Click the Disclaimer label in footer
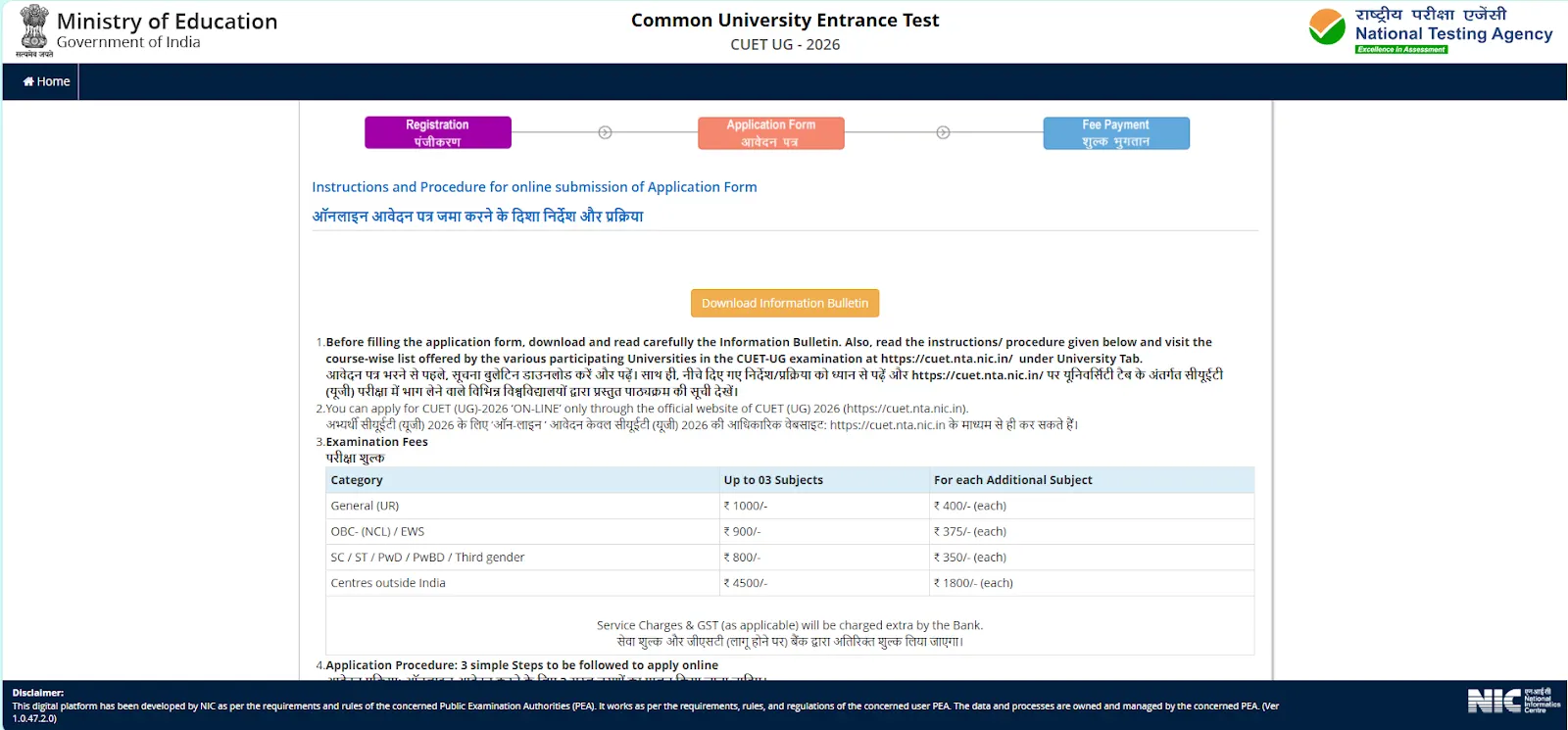The height and width of the screenshot is (730, 1568). click(x=38, y=693)
